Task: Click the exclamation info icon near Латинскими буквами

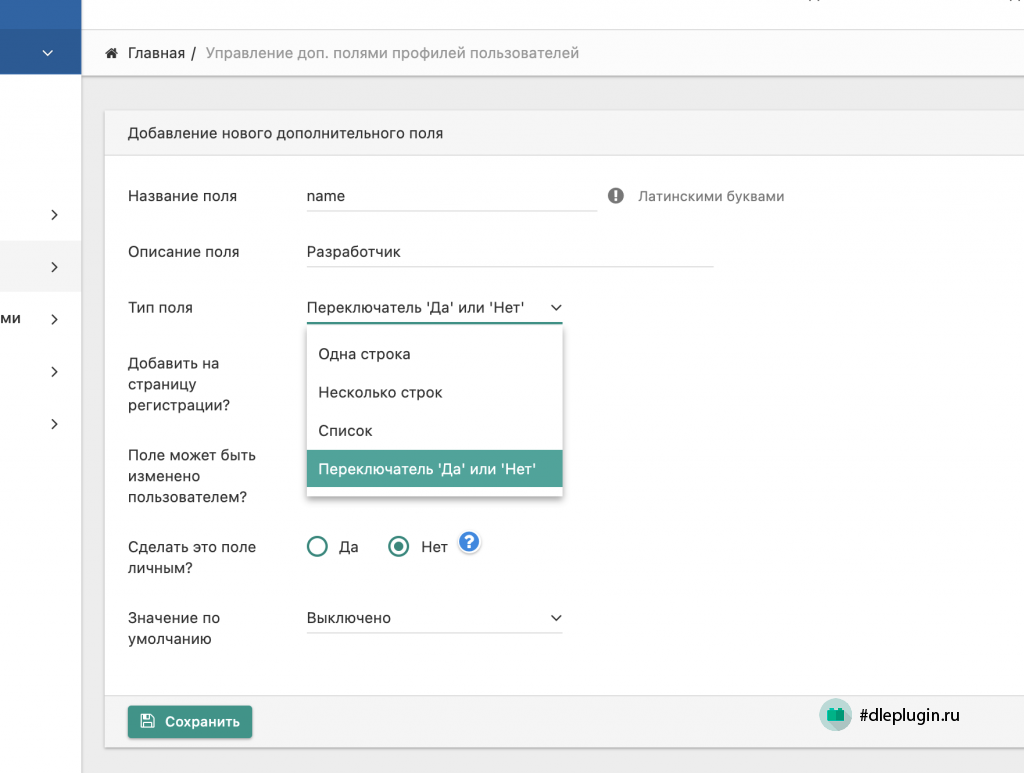Action: [616, 196]
